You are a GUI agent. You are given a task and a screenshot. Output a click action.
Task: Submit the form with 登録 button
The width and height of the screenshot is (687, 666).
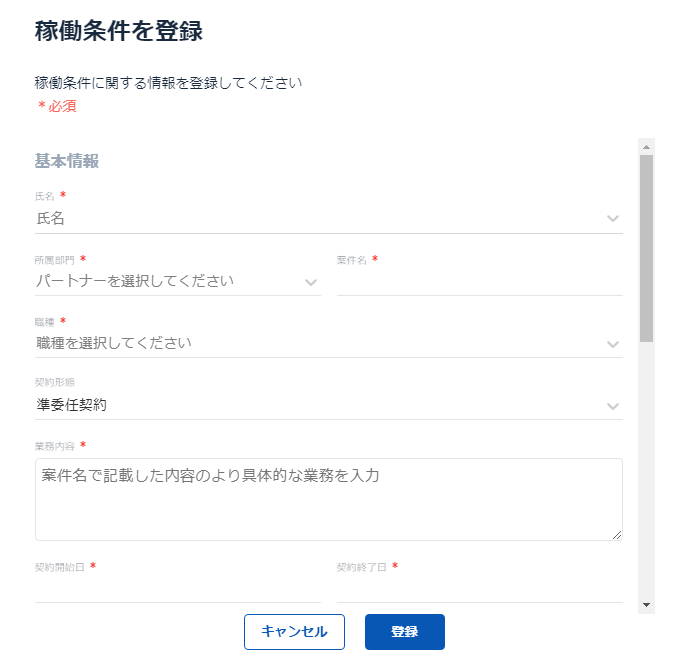(404, 632)
